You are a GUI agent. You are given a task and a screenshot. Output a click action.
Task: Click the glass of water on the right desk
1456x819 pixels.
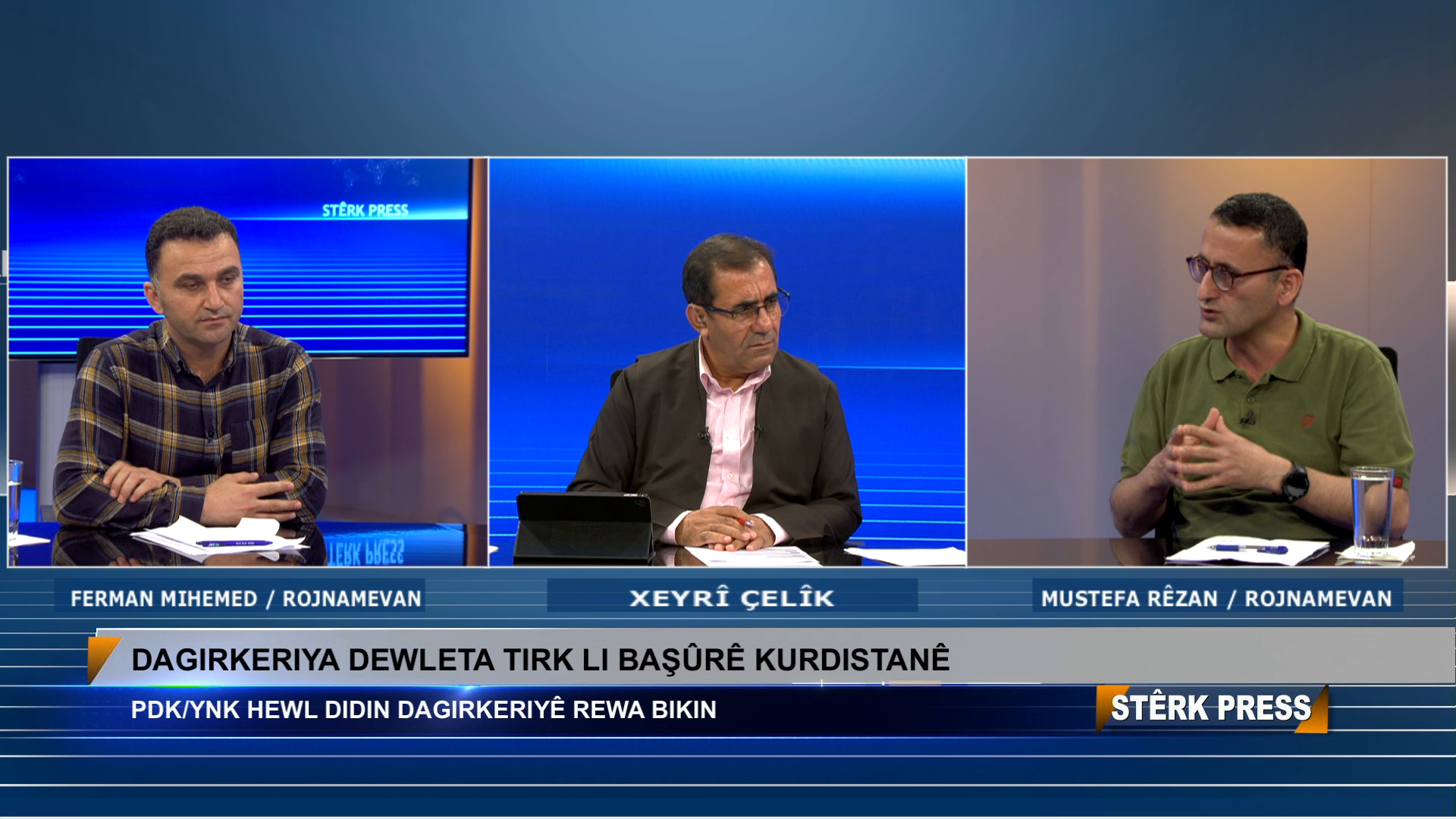pos(1371,512)
